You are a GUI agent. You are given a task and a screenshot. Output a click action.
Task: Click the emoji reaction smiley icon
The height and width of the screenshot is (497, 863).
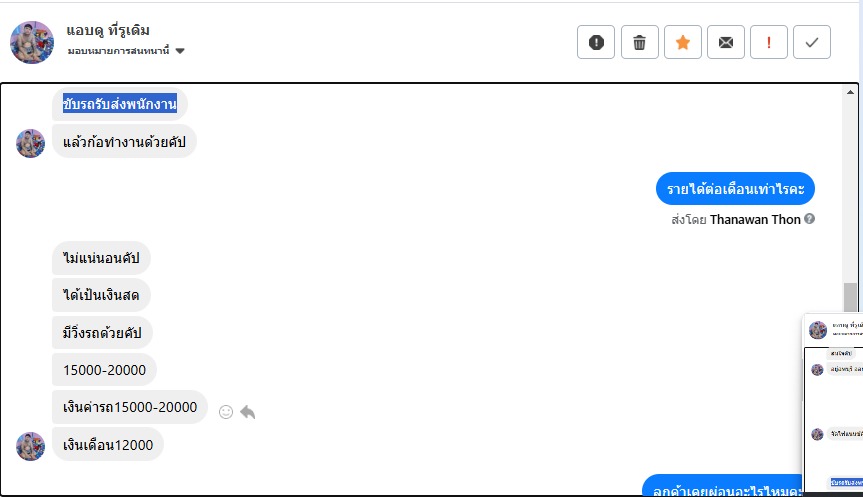coord(226,411)
